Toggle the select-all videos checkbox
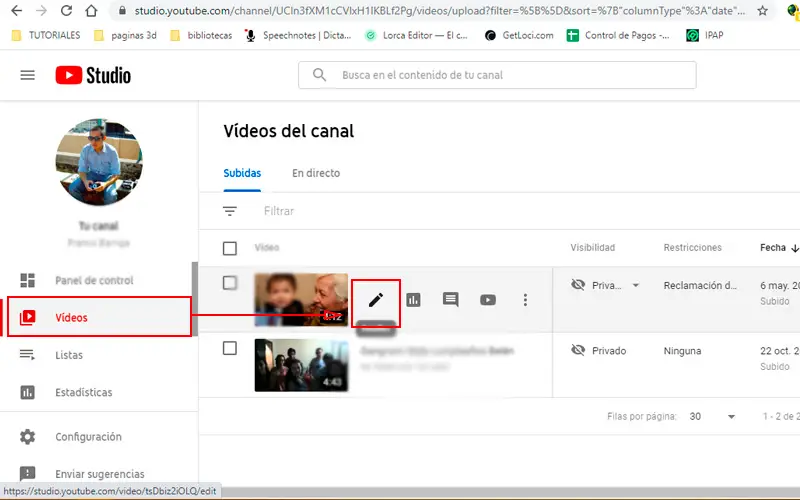This screenshot has width=800, height=500. [230, 248]
